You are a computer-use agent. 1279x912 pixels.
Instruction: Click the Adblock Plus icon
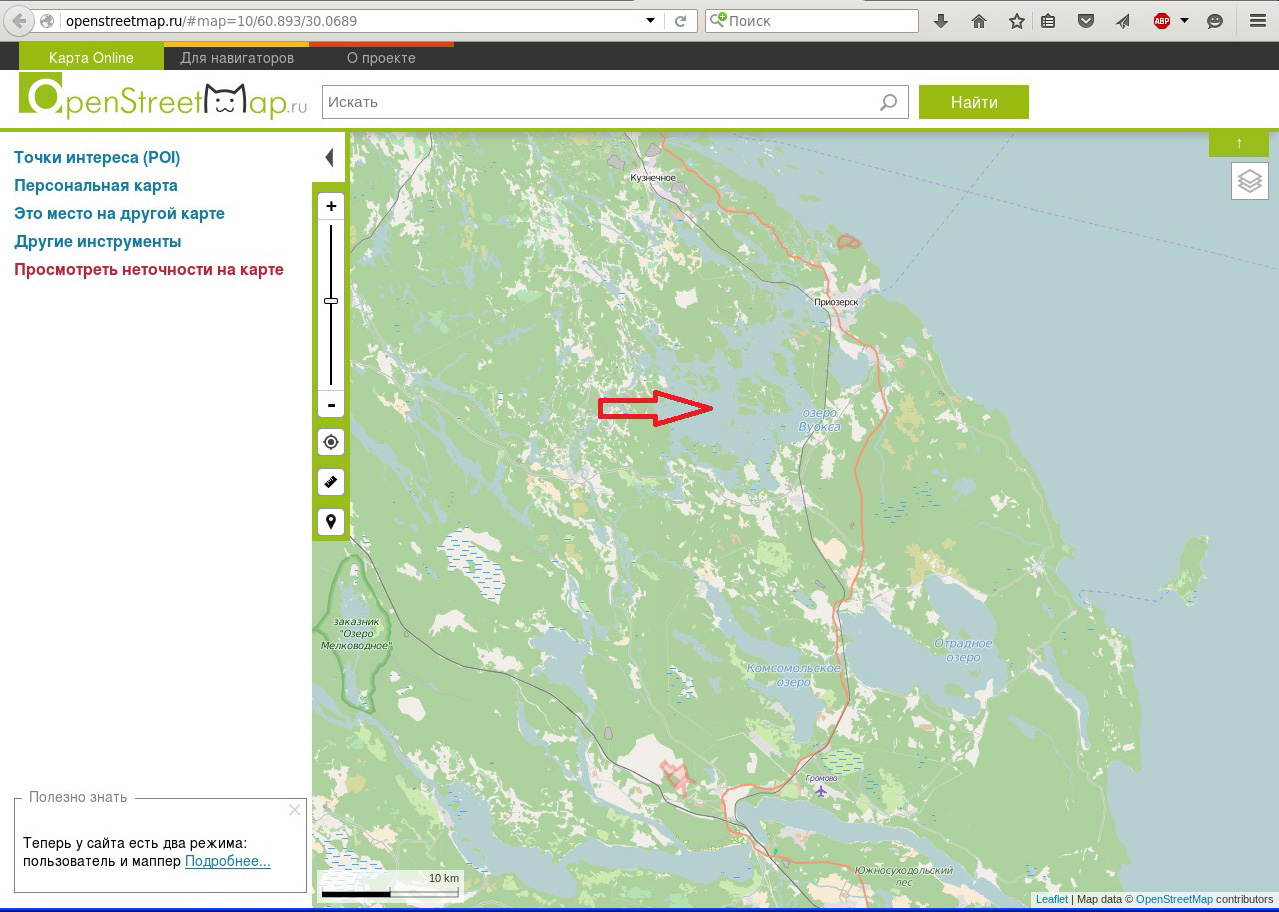[x=1161, y=21]
